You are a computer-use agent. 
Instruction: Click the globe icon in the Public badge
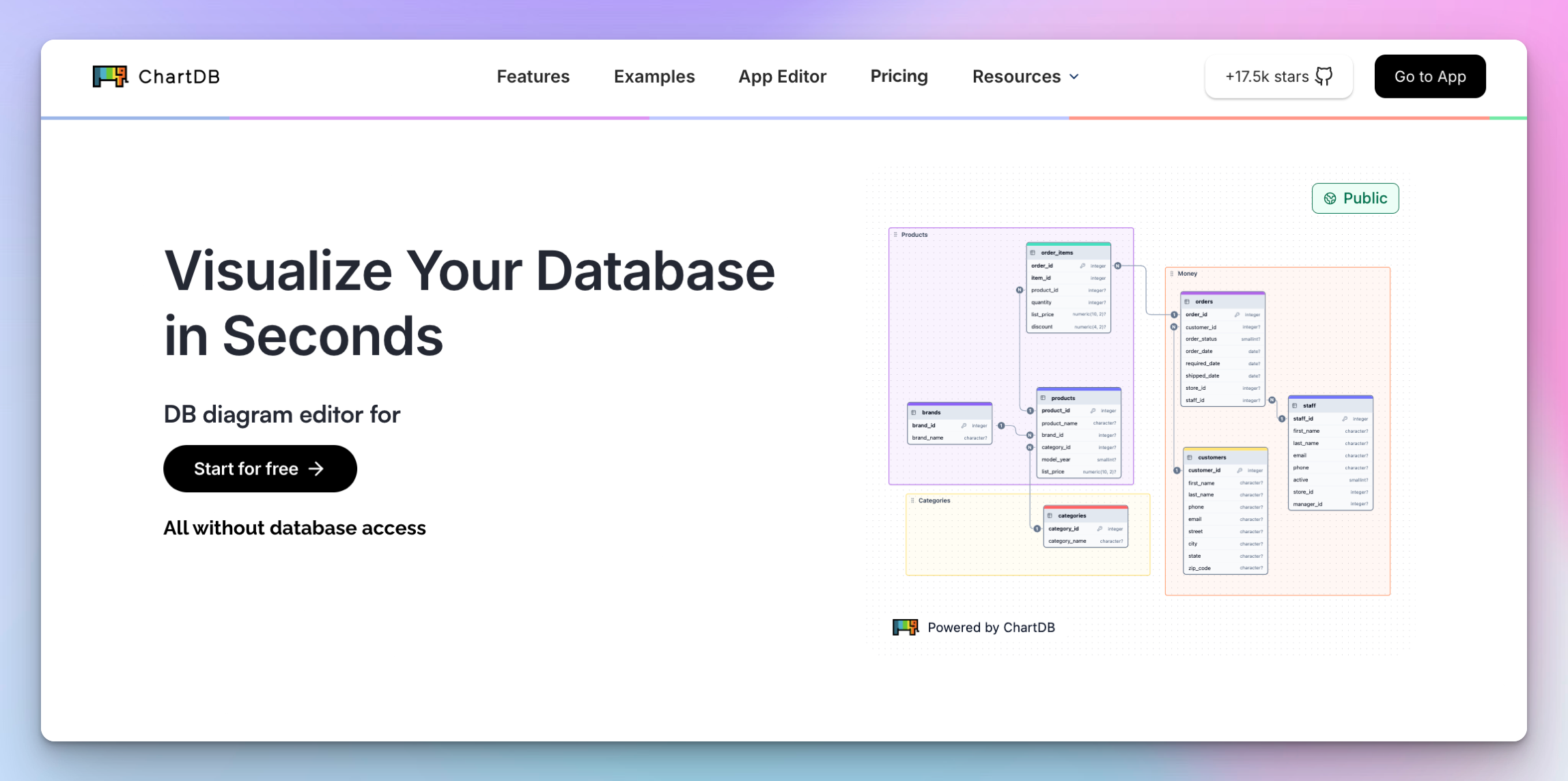1330,198
